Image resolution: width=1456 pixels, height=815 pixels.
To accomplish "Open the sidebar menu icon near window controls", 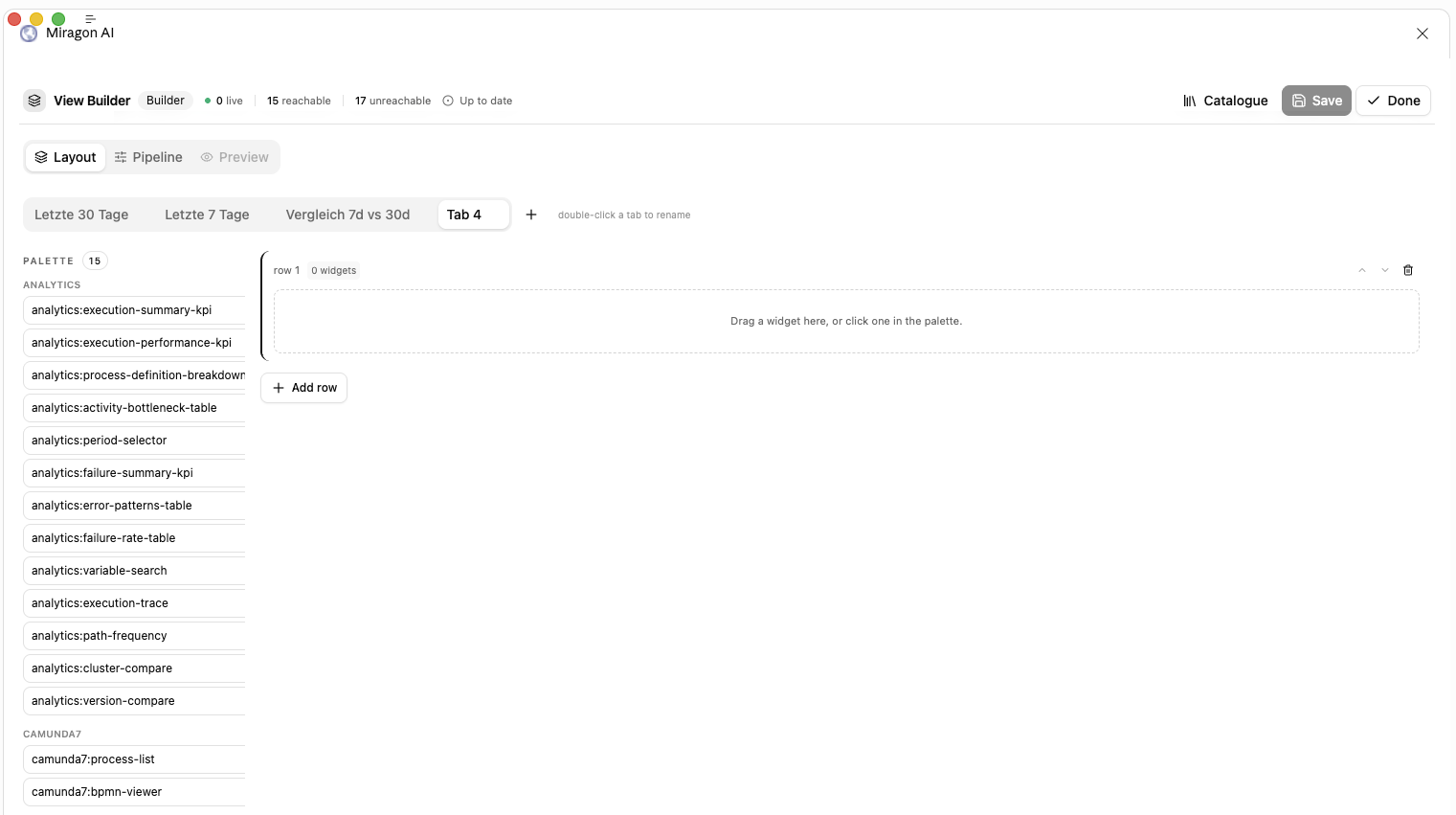I will click(90, 19).
